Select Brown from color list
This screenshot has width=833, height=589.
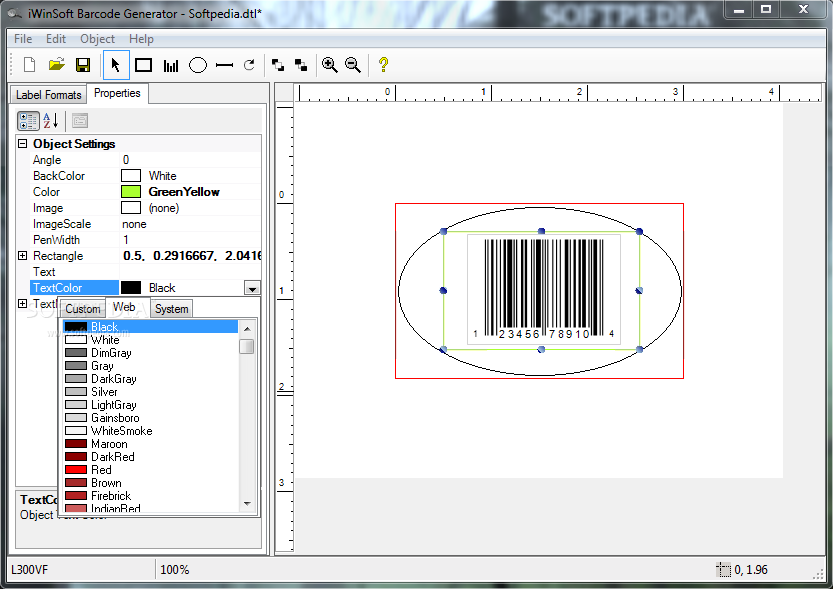point(151,483)
